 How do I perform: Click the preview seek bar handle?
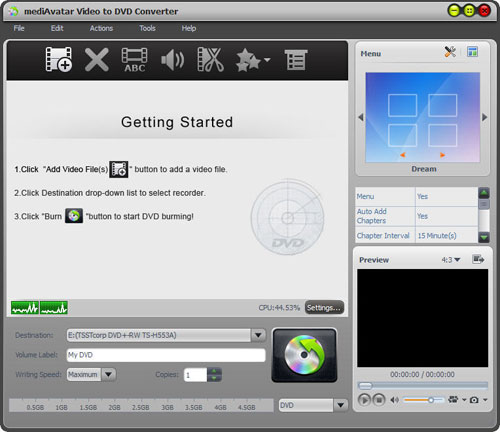[365, 386]
